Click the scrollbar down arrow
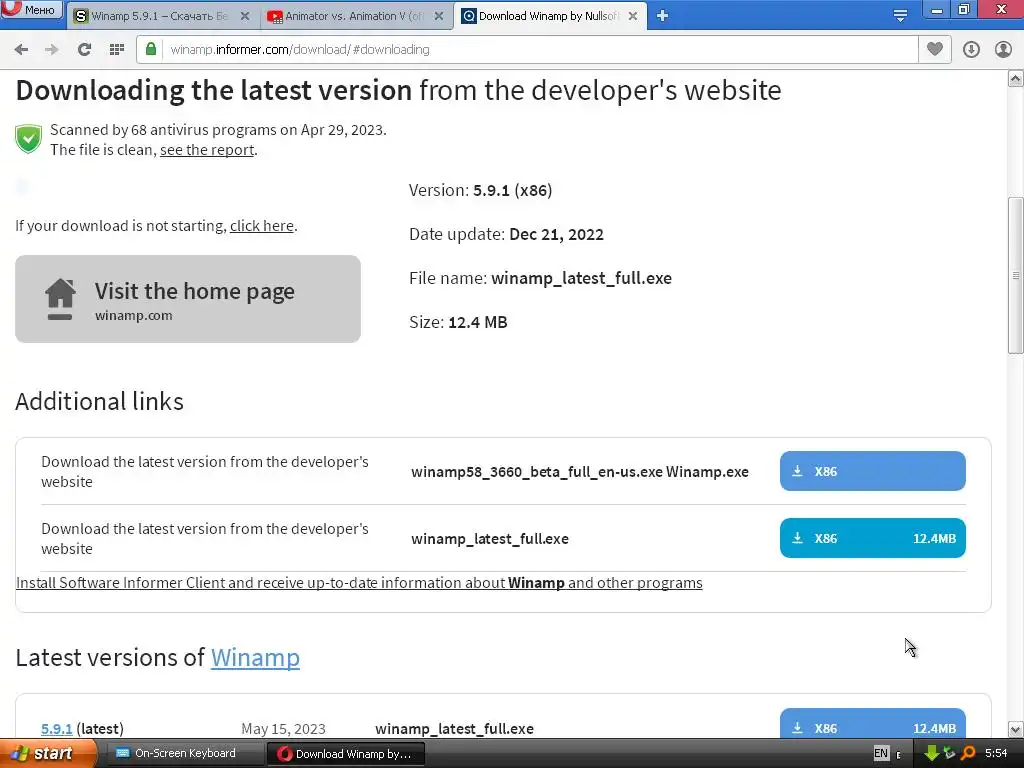This screenshot has width=1024, height=768. point(1016,729)
